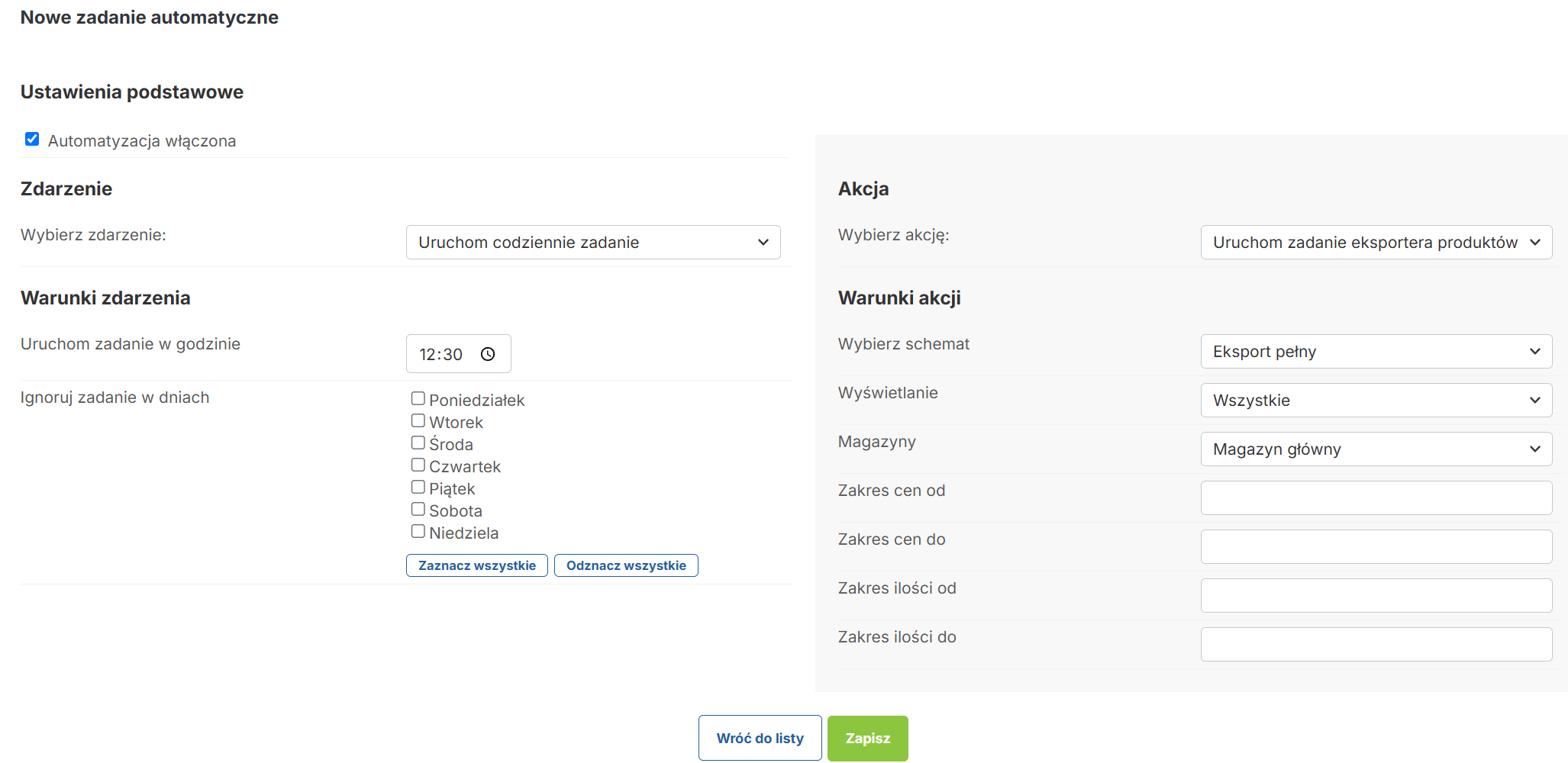Viewport: 1568px width, 763px height.
Task: Expand the Wybierz akcję dropdown
Action: pos(1376,243)
